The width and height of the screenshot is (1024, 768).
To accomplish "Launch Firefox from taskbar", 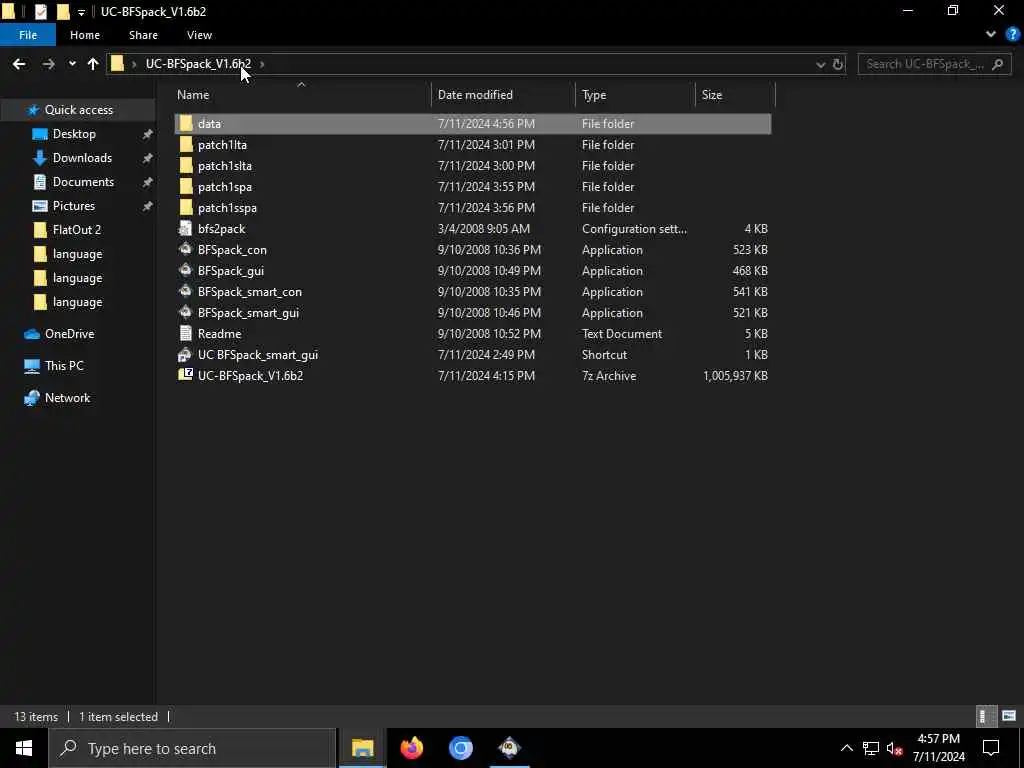I will [411, 748].
